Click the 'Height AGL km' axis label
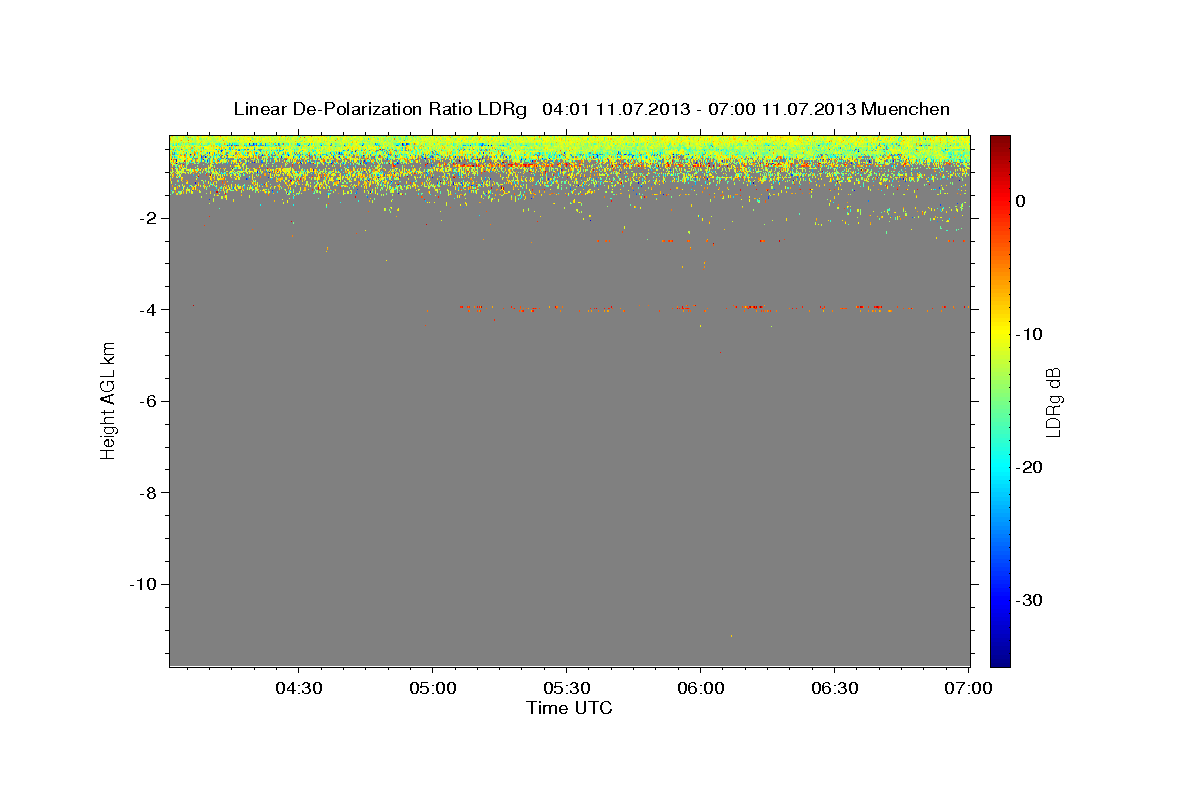The height and width of the screenshot is (800, 1200). point(108,400)
